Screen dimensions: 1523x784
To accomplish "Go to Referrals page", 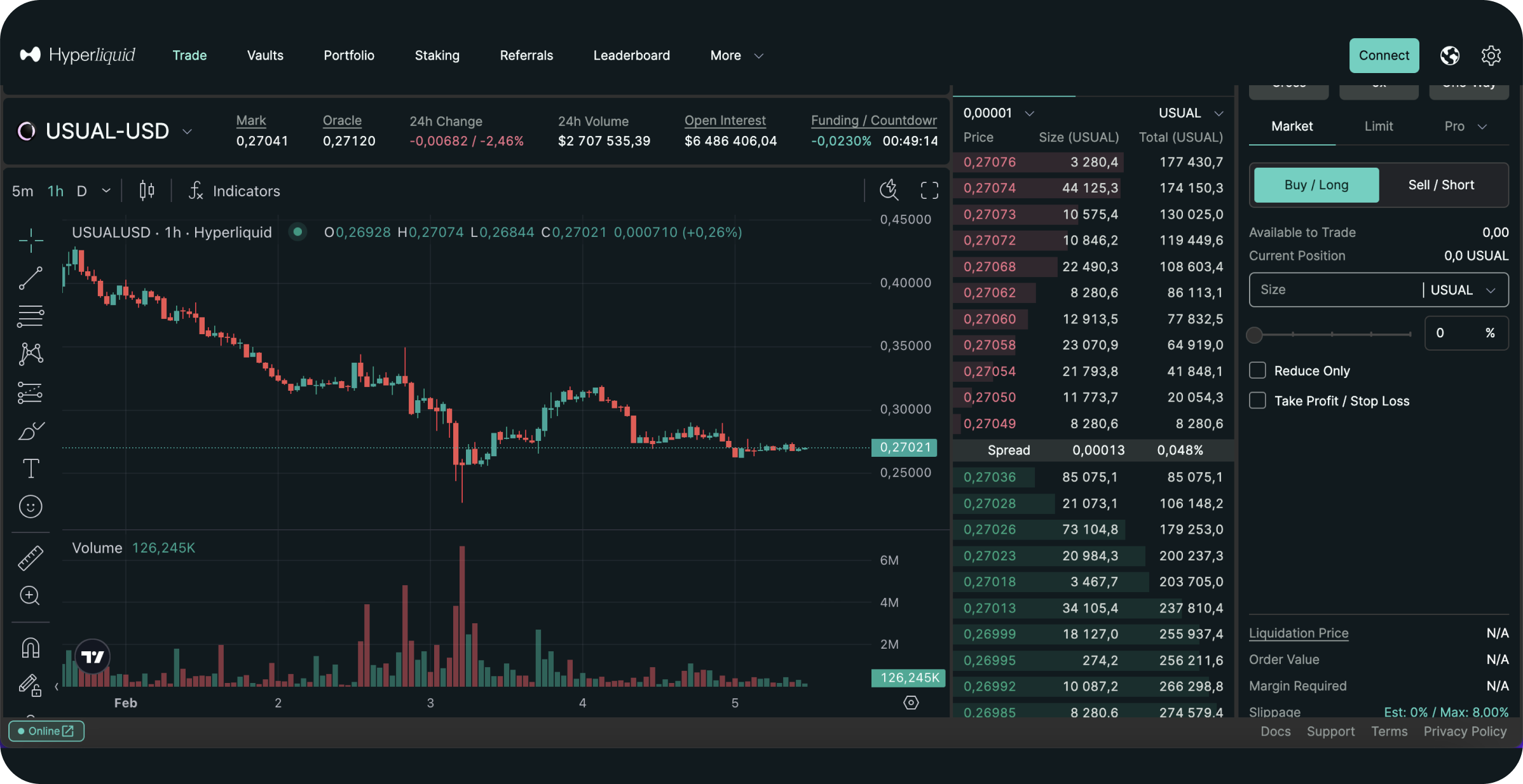I will (526, 55).
